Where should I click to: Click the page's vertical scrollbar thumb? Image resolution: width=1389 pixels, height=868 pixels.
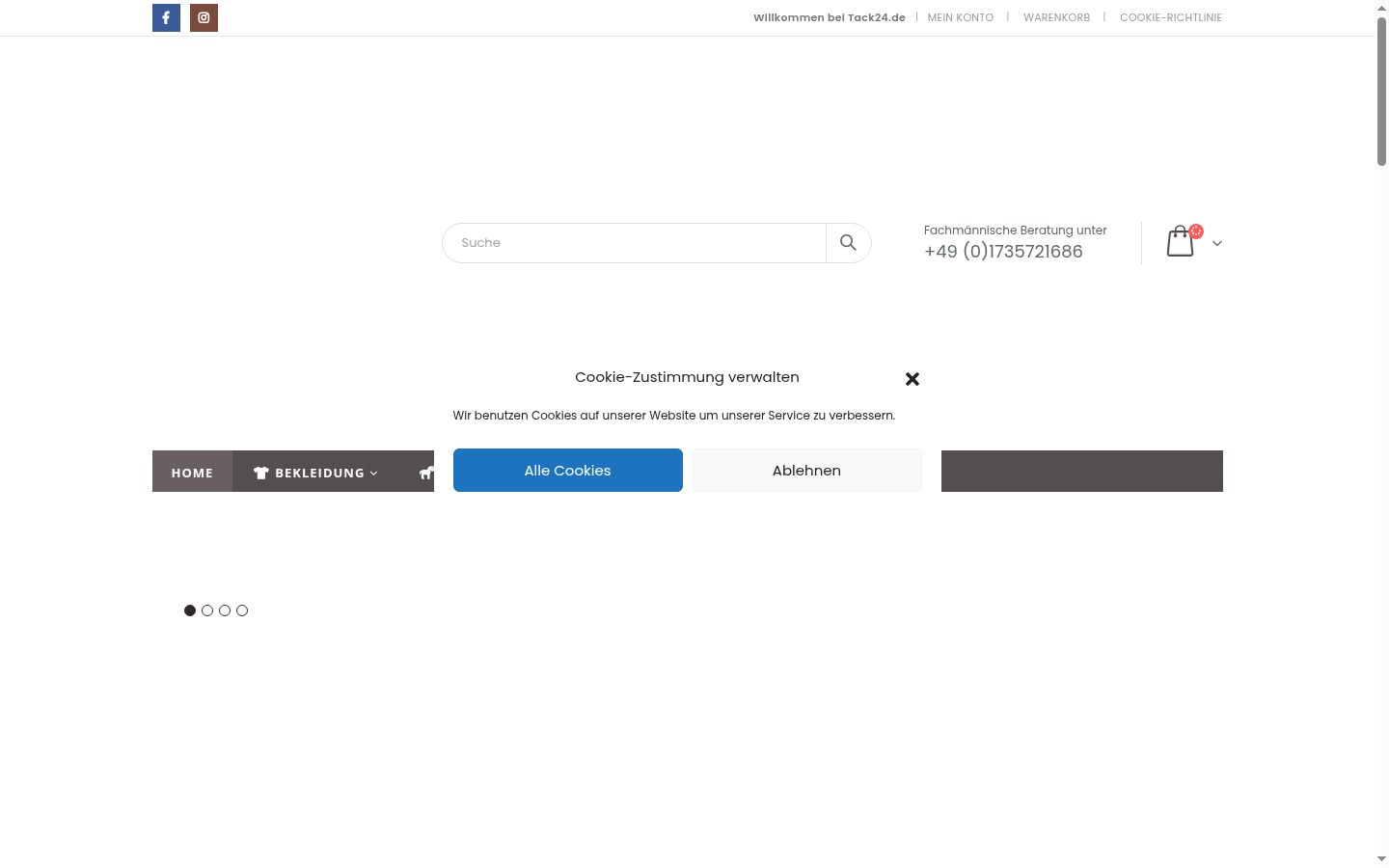point(1381,92)
